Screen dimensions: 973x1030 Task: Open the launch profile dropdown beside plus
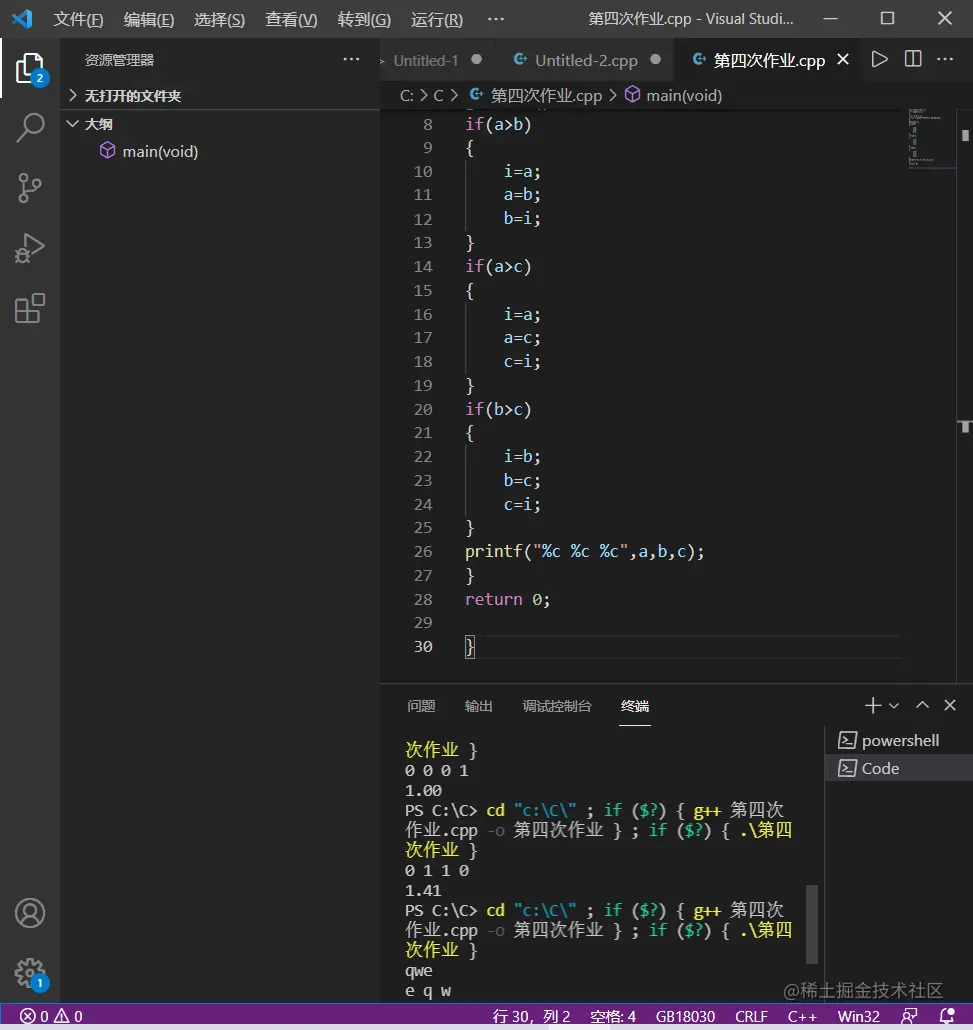(894, 706)
